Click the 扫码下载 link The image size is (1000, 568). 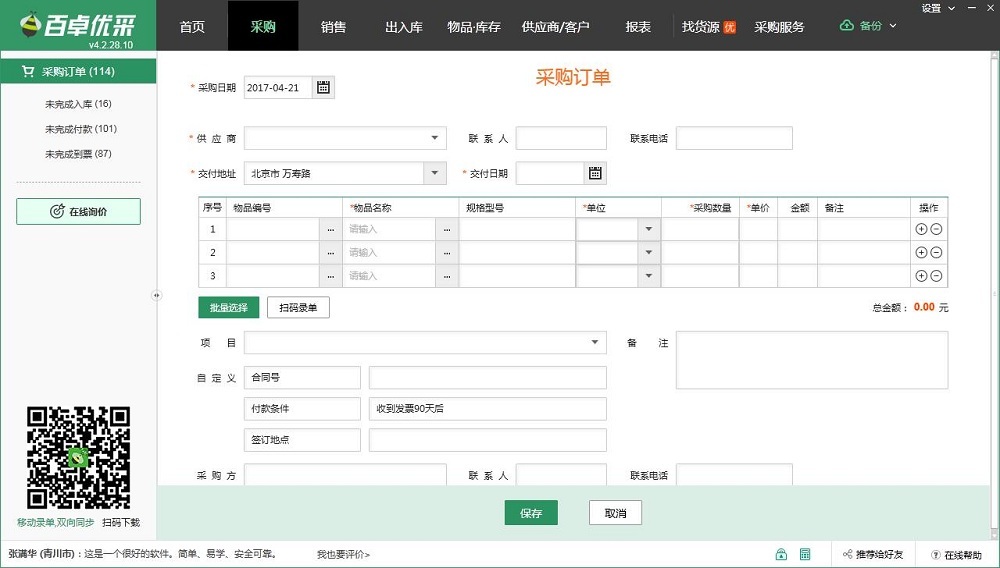click(x=121, y=522)
